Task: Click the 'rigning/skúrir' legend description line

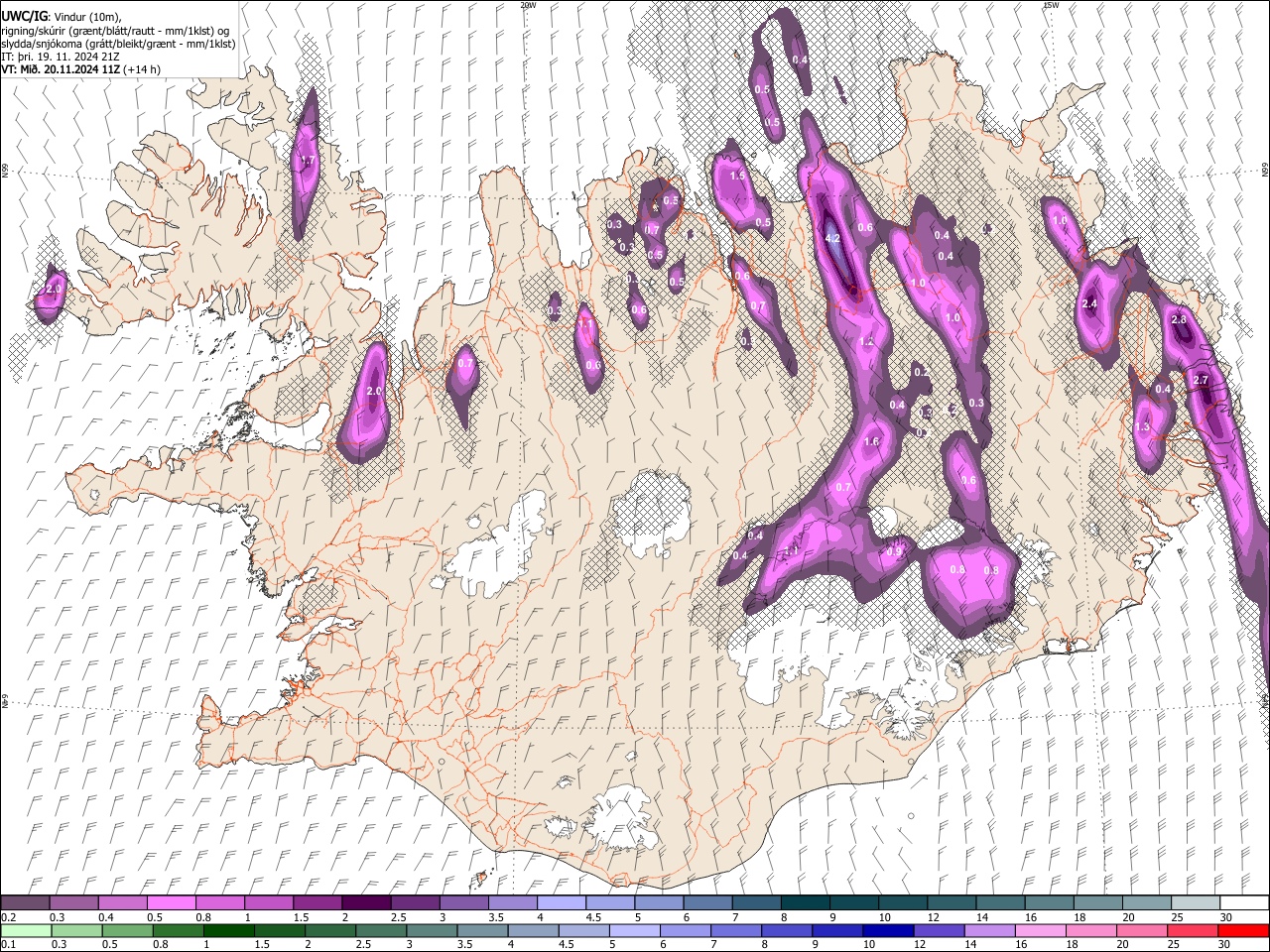Action: click(116, 31)
